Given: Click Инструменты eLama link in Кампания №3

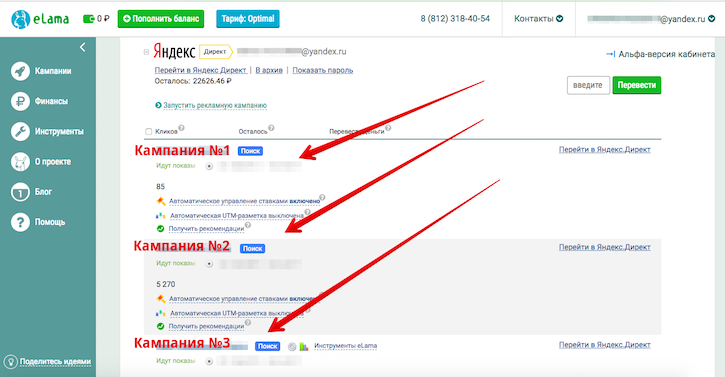Looking at the screenshot, I should 345,346.
